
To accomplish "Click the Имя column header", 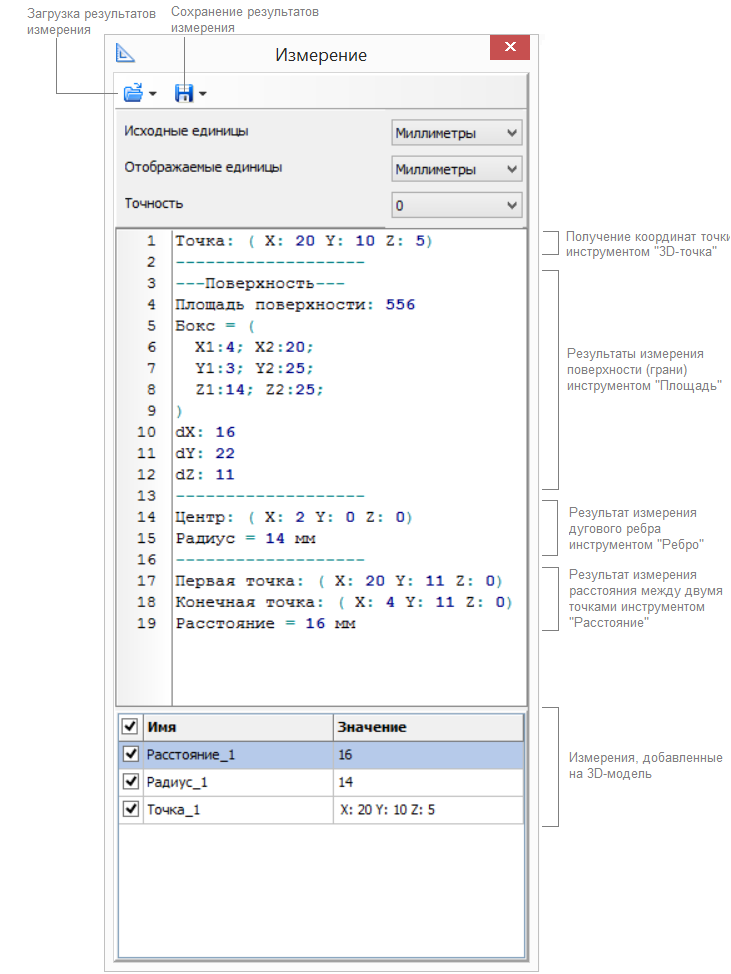I will pos(237,727).
